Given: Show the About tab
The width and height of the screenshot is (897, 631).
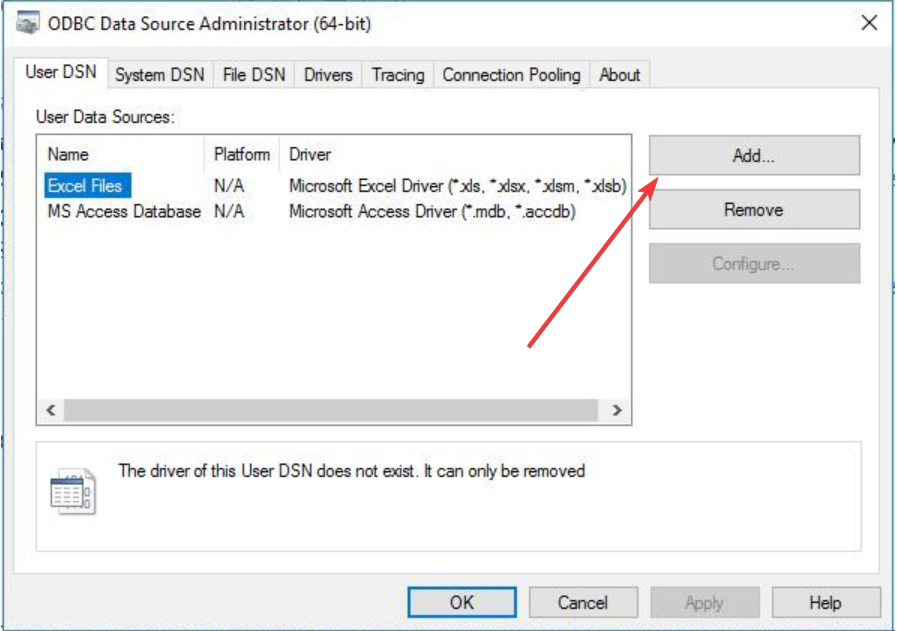Looking at the screenshot, I should (620, 75).
